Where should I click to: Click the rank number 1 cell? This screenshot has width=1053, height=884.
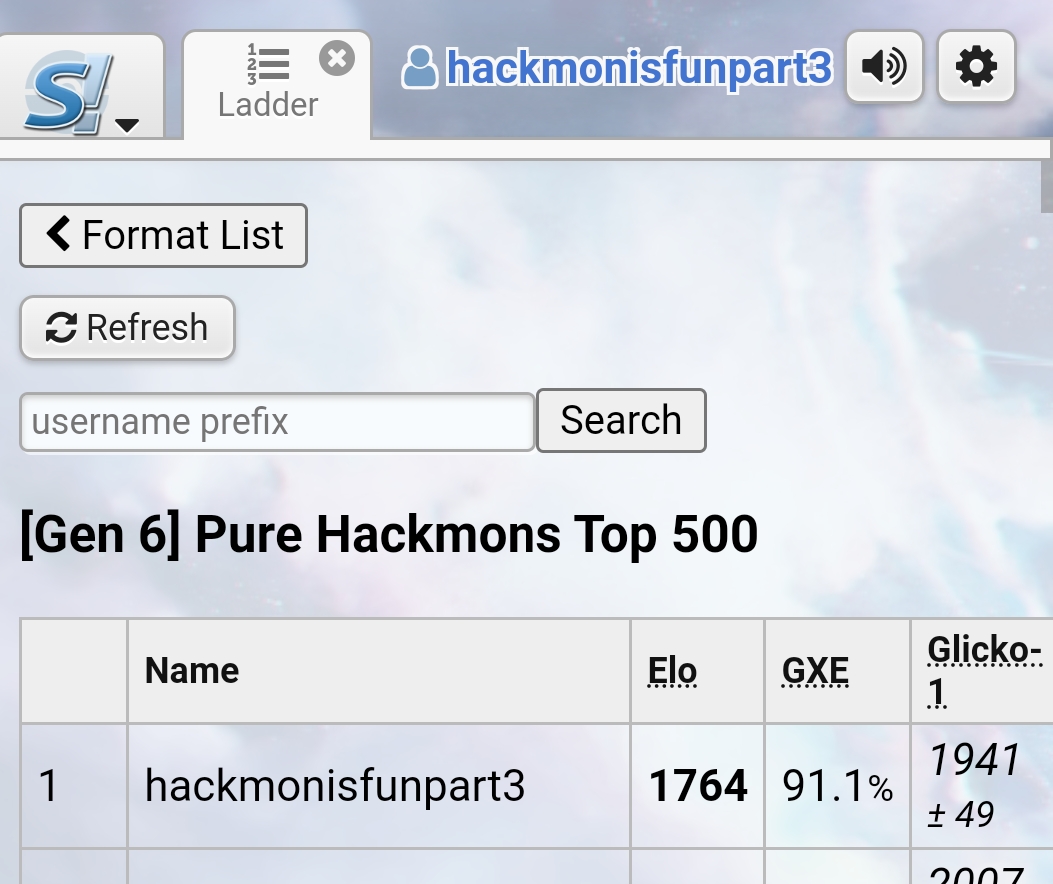tap(74, 786)
